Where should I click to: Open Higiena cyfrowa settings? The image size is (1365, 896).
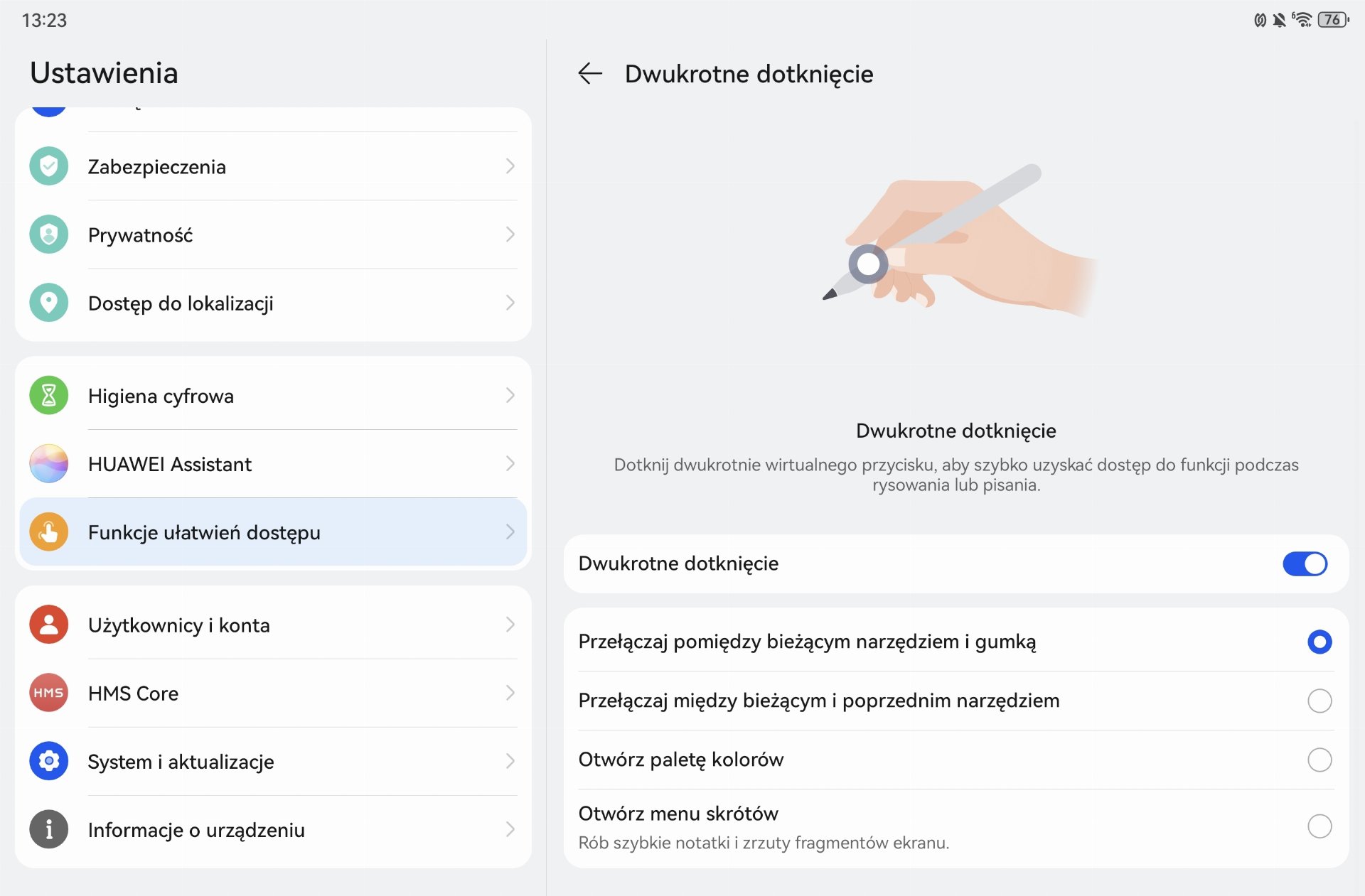pyautogui.click(x=273, y=395)
